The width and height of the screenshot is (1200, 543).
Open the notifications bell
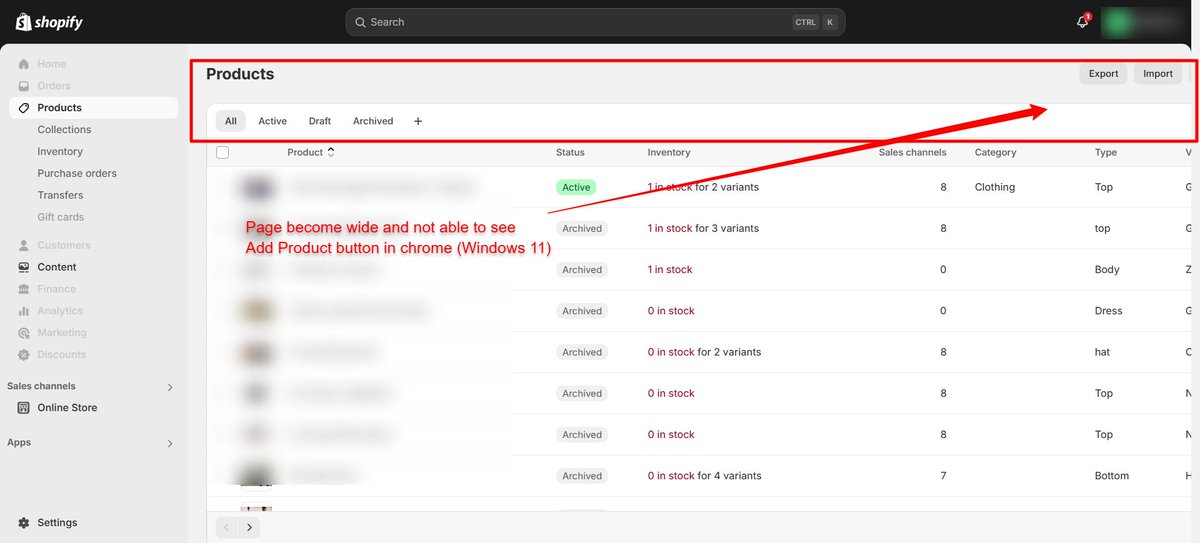[1082, 22]
